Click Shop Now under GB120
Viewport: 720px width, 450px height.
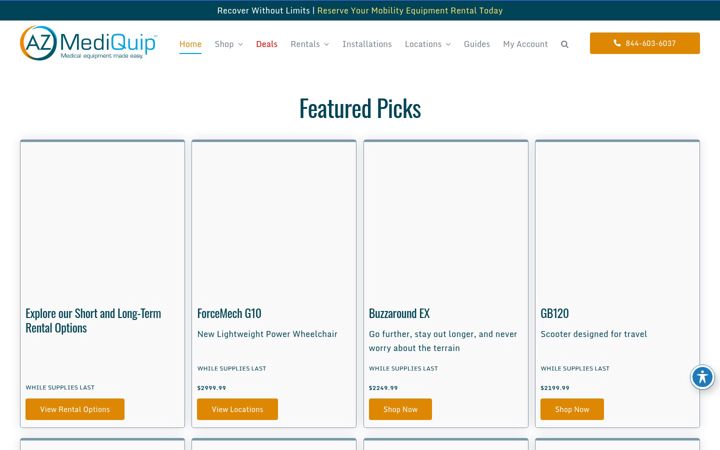click(572, 409)
